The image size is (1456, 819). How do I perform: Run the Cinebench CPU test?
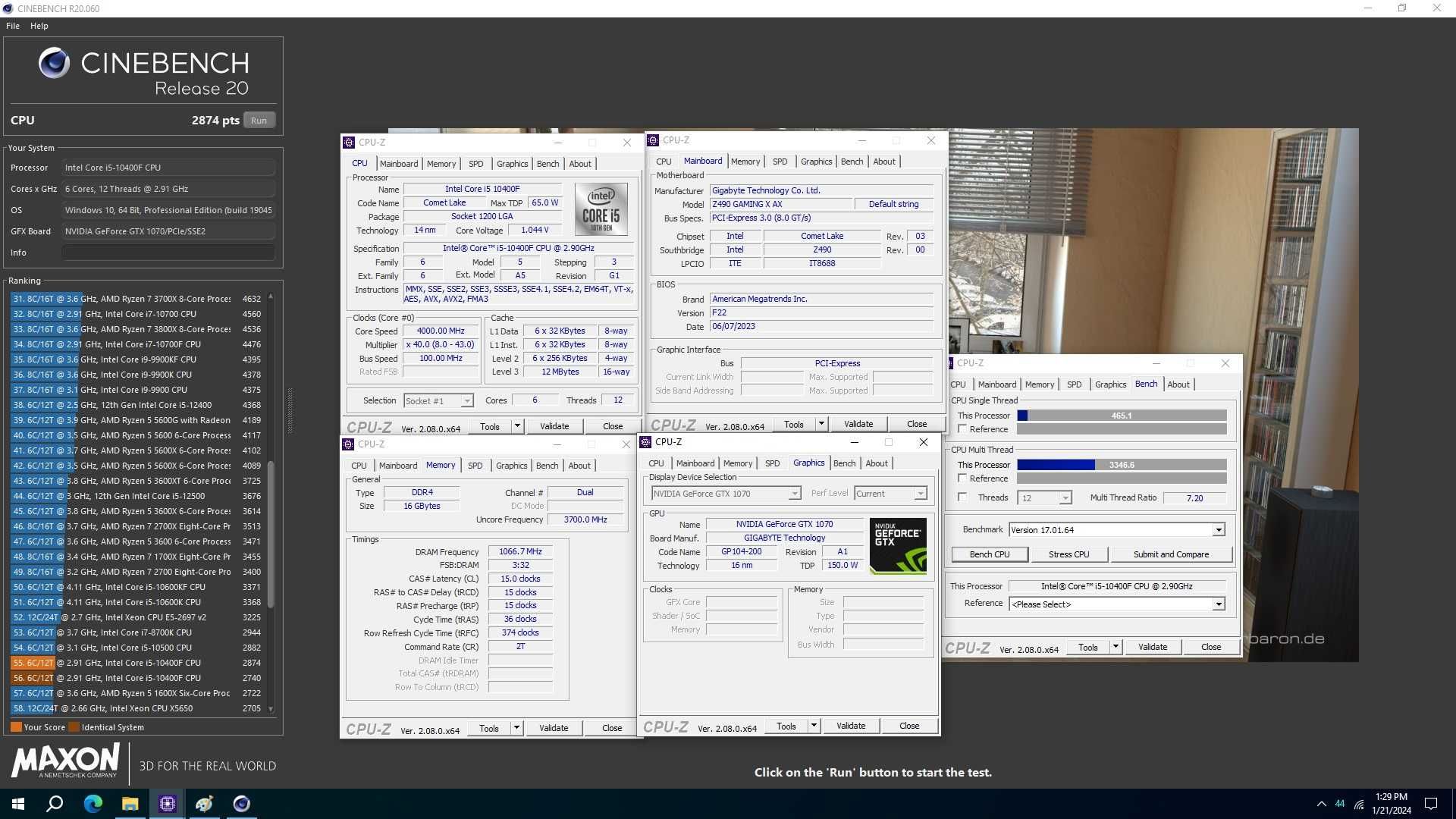pos(259,121)
